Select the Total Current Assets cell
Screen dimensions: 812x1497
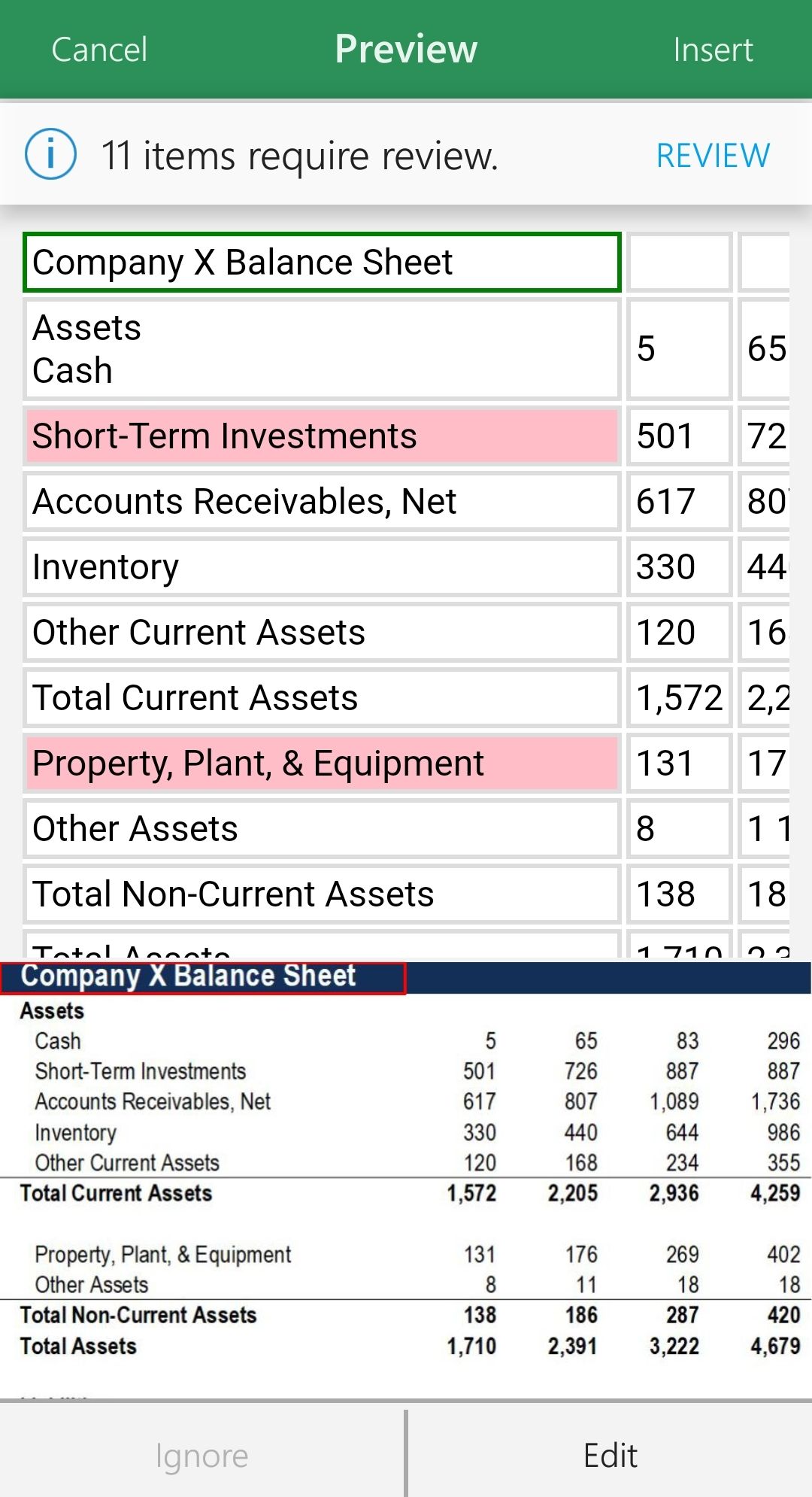click(321, 697)
